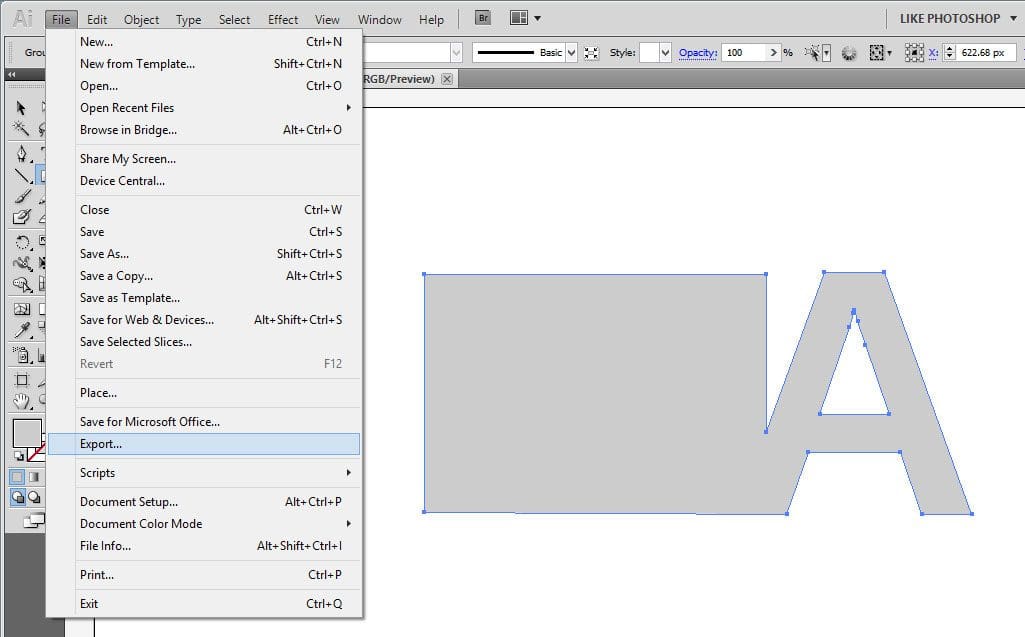
Task: Choose Save for Microsoft Office...
Action: click(204, 421)
